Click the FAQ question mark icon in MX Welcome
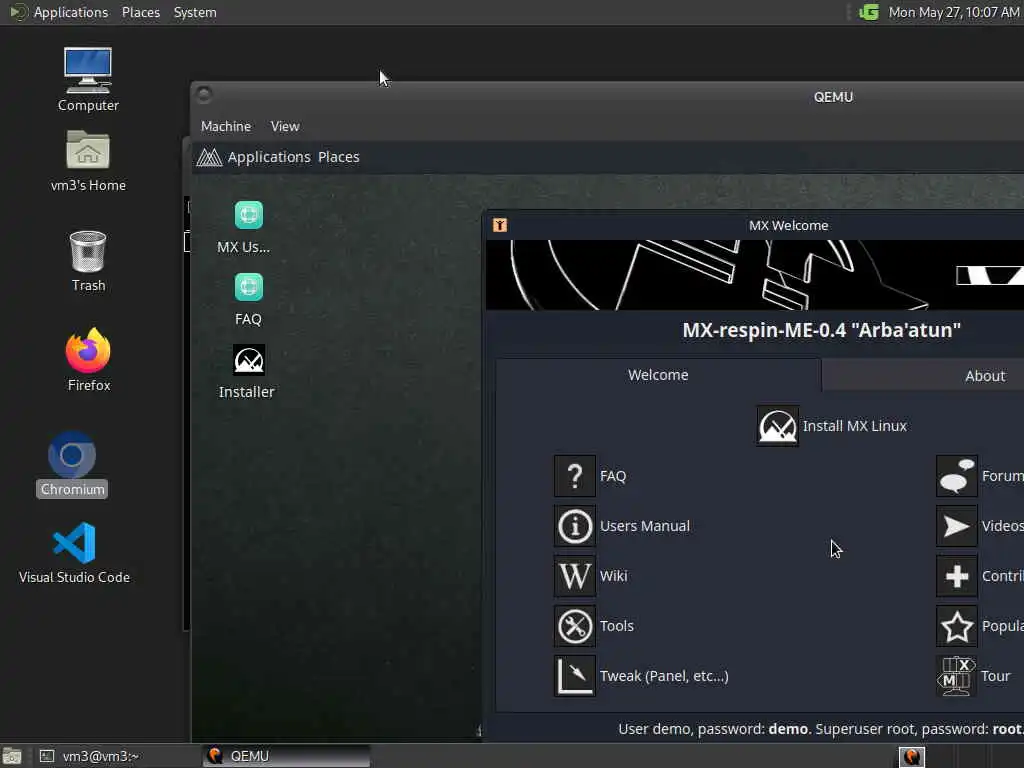The image size is (1024, 768). click(x=575, y=476)
